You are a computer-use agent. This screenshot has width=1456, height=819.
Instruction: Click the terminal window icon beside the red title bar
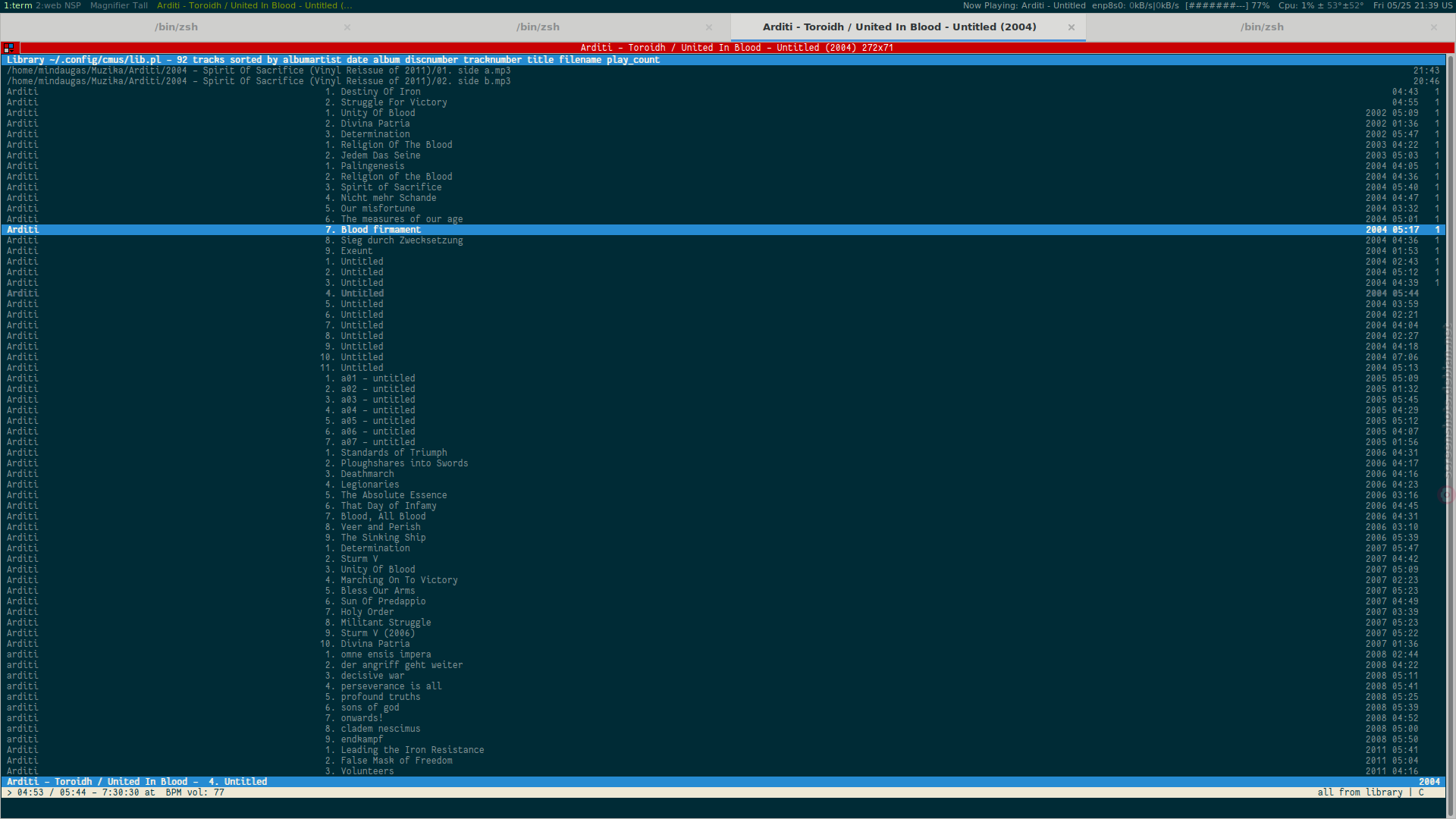(x=9, y=48)
